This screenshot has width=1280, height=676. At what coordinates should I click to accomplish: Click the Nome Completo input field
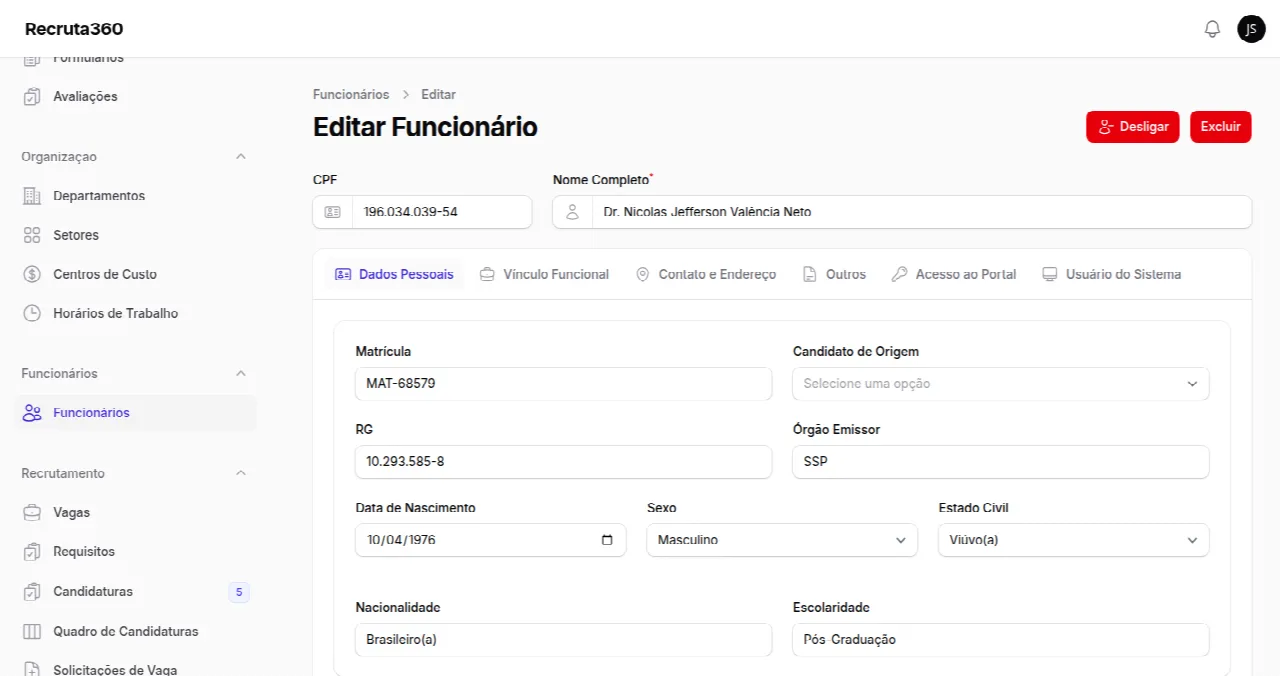click(921, 212)
